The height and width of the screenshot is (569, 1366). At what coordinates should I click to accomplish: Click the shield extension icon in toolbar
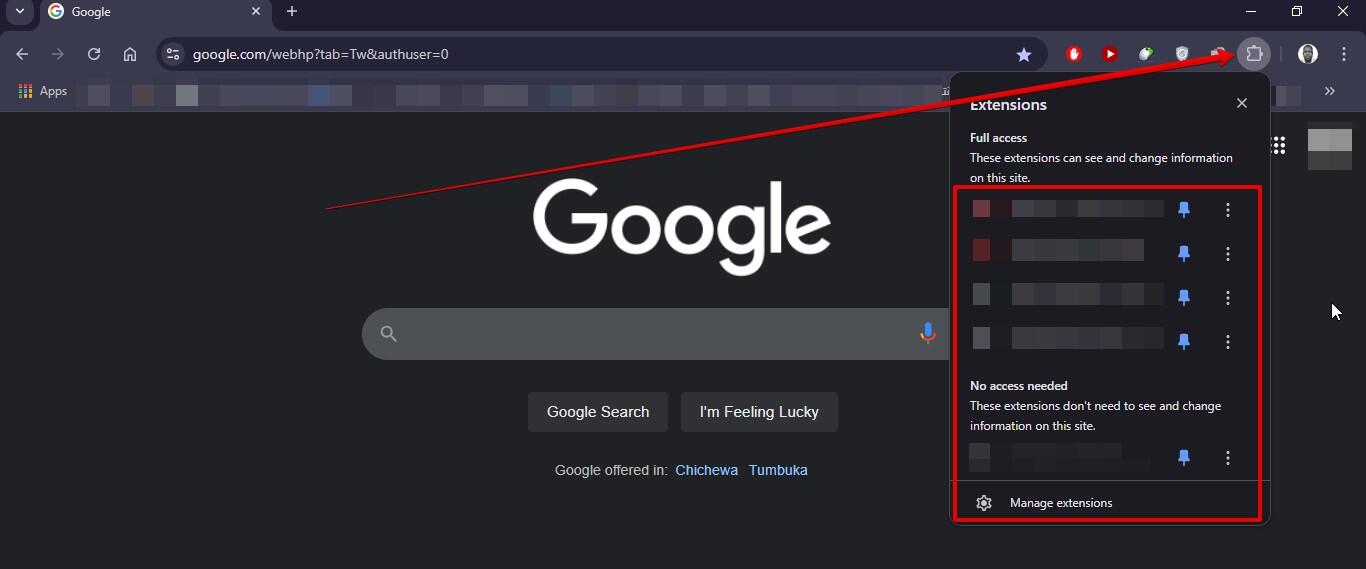[1182, 54]
